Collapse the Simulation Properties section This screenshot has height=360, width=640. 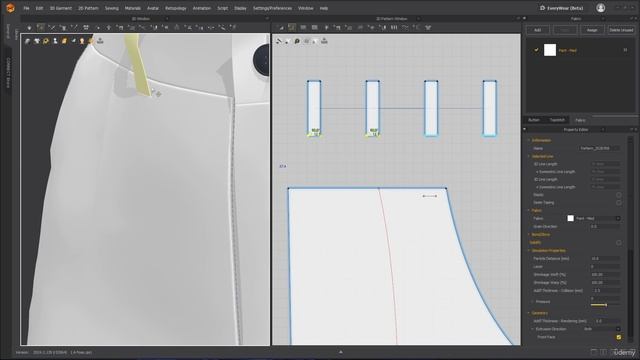[529, 251]
